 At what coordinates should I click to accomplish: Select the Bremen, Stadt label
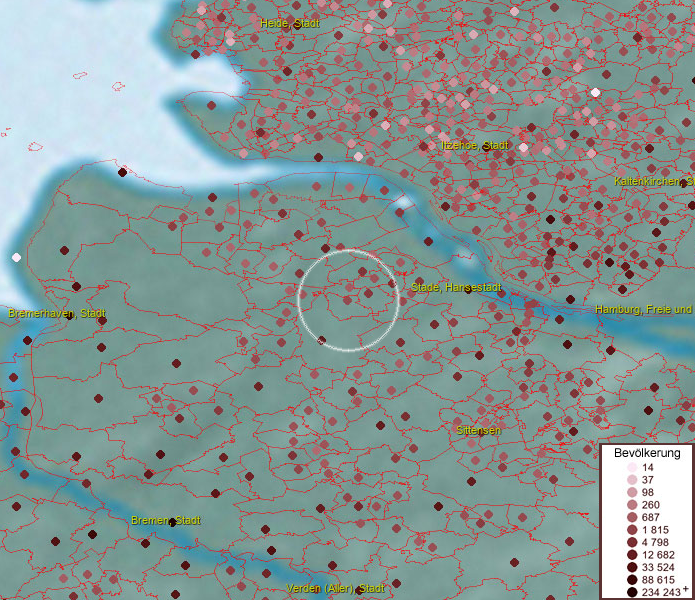pyautogui.click(x=166, y=520)
